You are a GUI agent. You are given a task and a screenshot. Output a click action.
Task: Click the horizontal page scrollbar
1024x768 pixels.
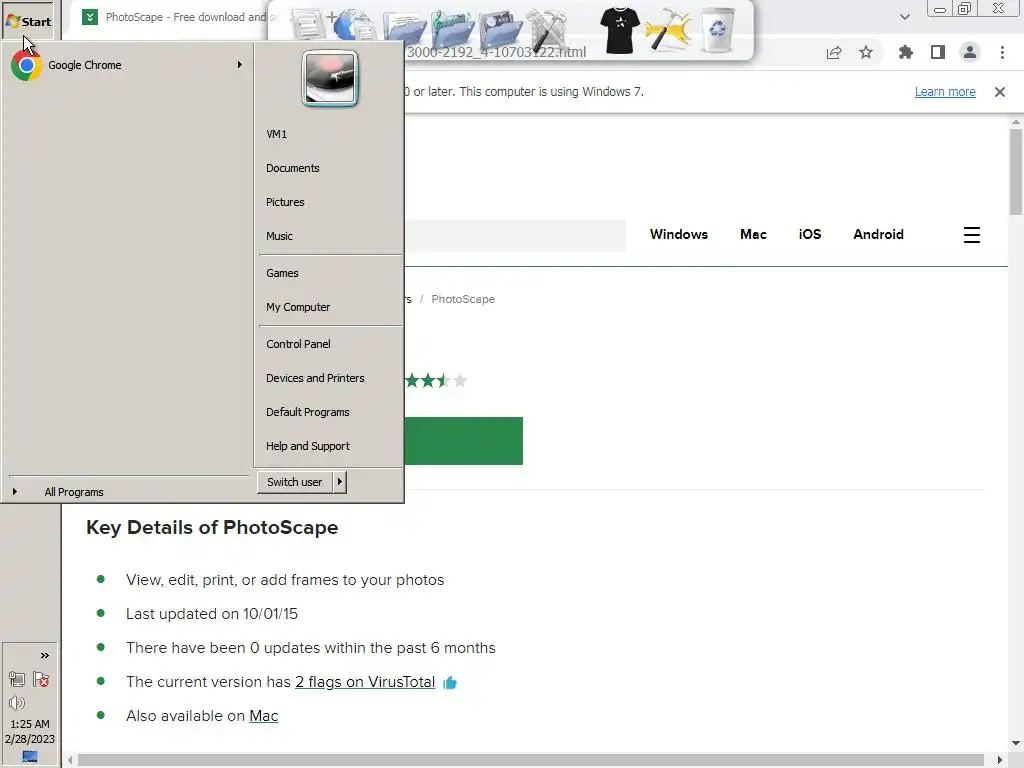[x=530, y=760]
